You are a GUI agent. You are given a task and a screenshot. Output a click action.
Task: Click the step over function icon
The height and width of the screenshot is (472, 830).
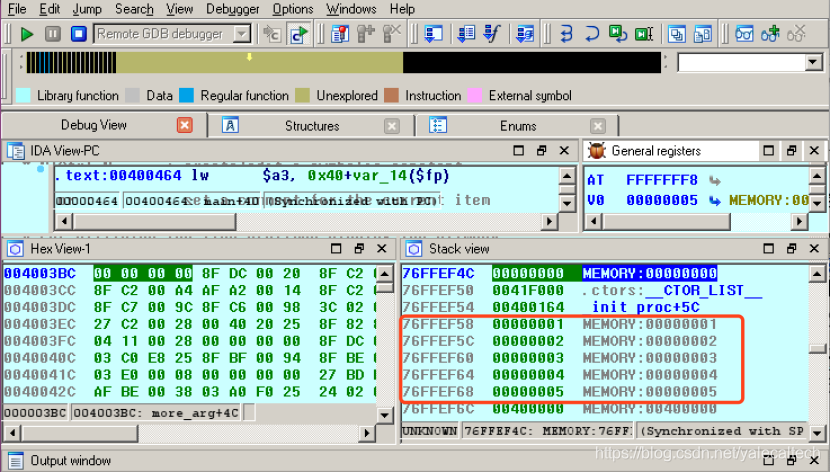tap(493, 34)
